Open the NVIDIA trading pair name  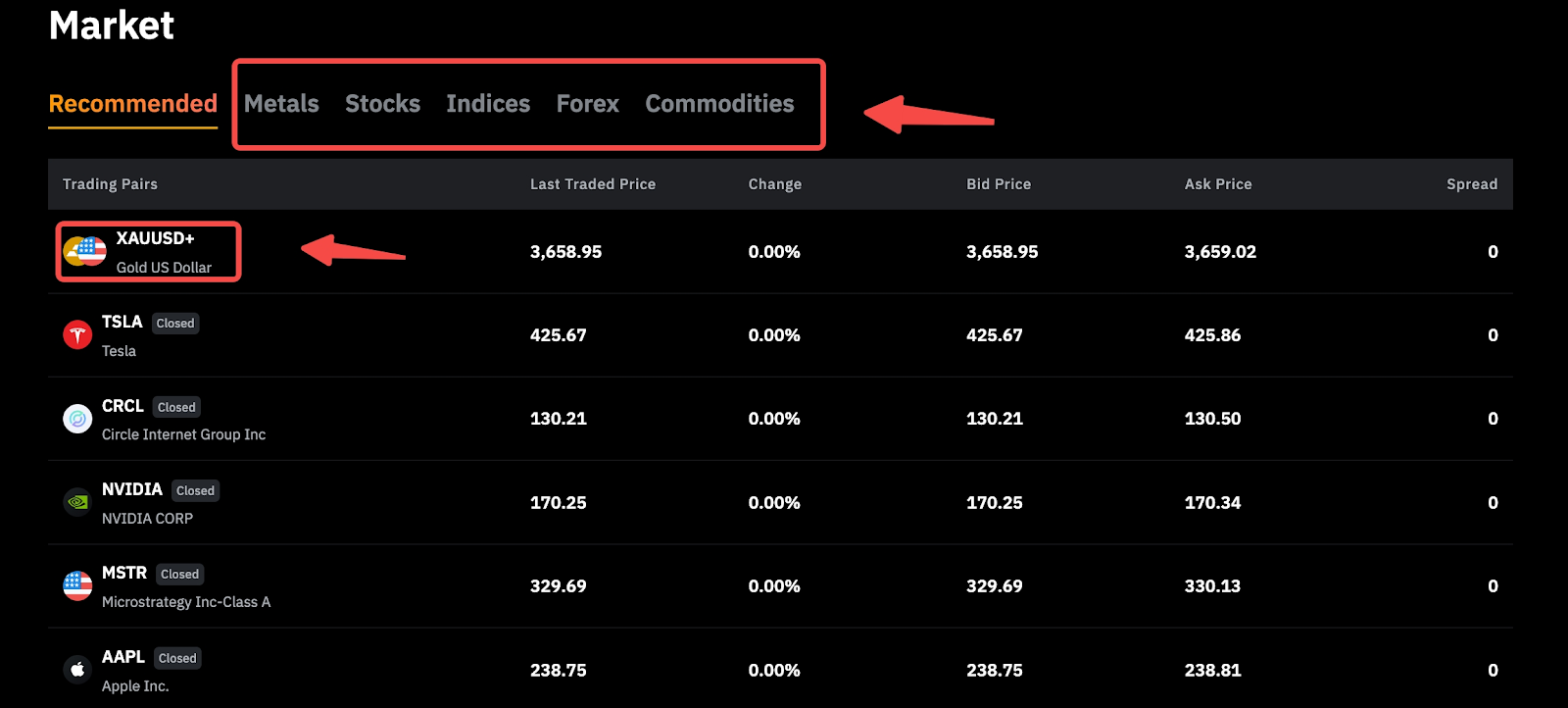tap(132, 489)
